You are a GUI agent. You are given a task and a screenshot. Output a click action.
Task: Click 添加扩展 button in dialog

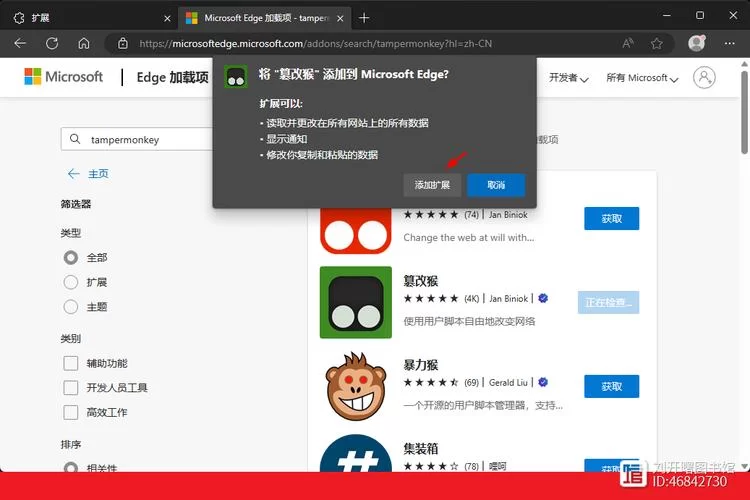click(x=432, y=185)
